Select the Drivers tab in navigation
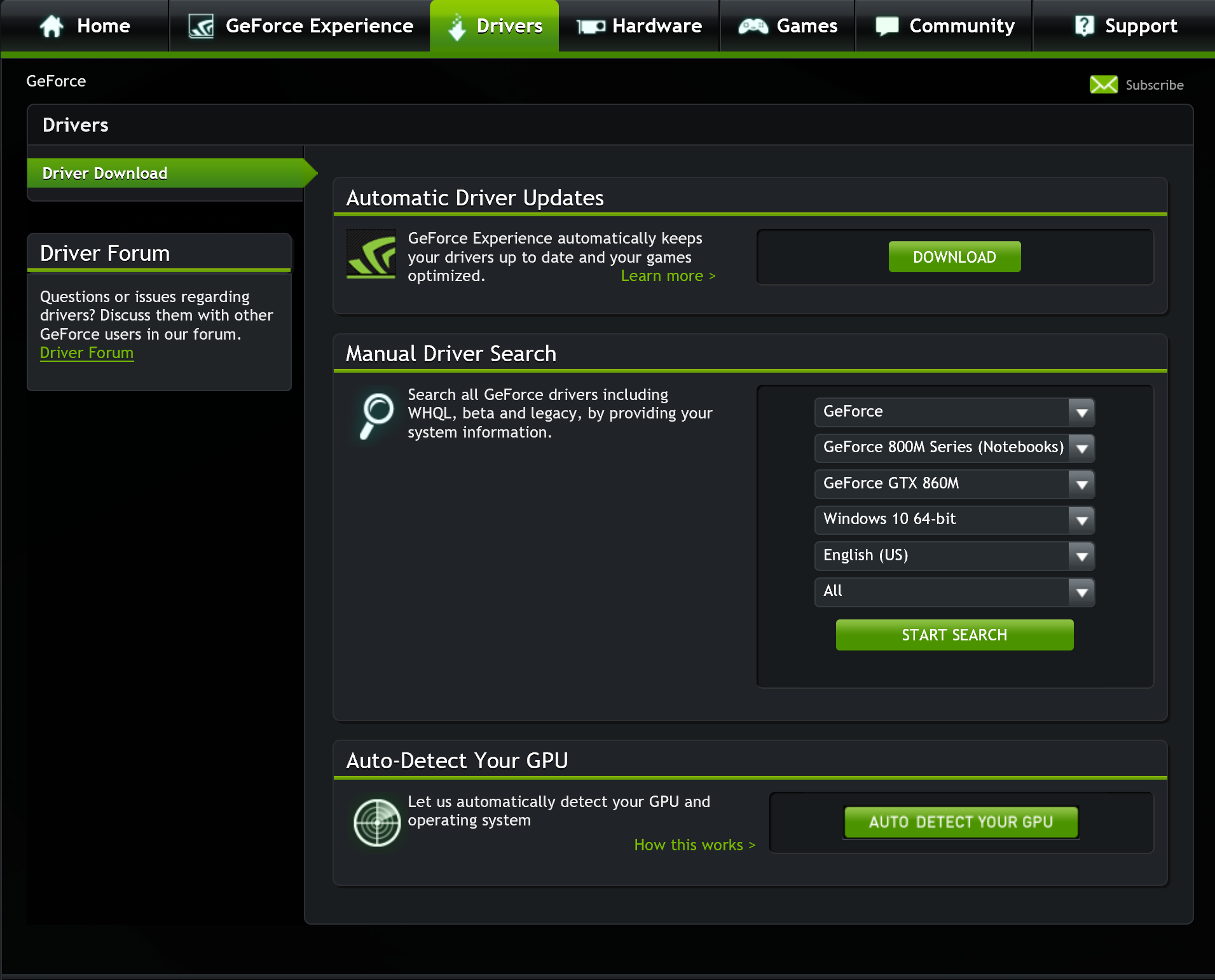1215x980 pixels. pos(495,26)
